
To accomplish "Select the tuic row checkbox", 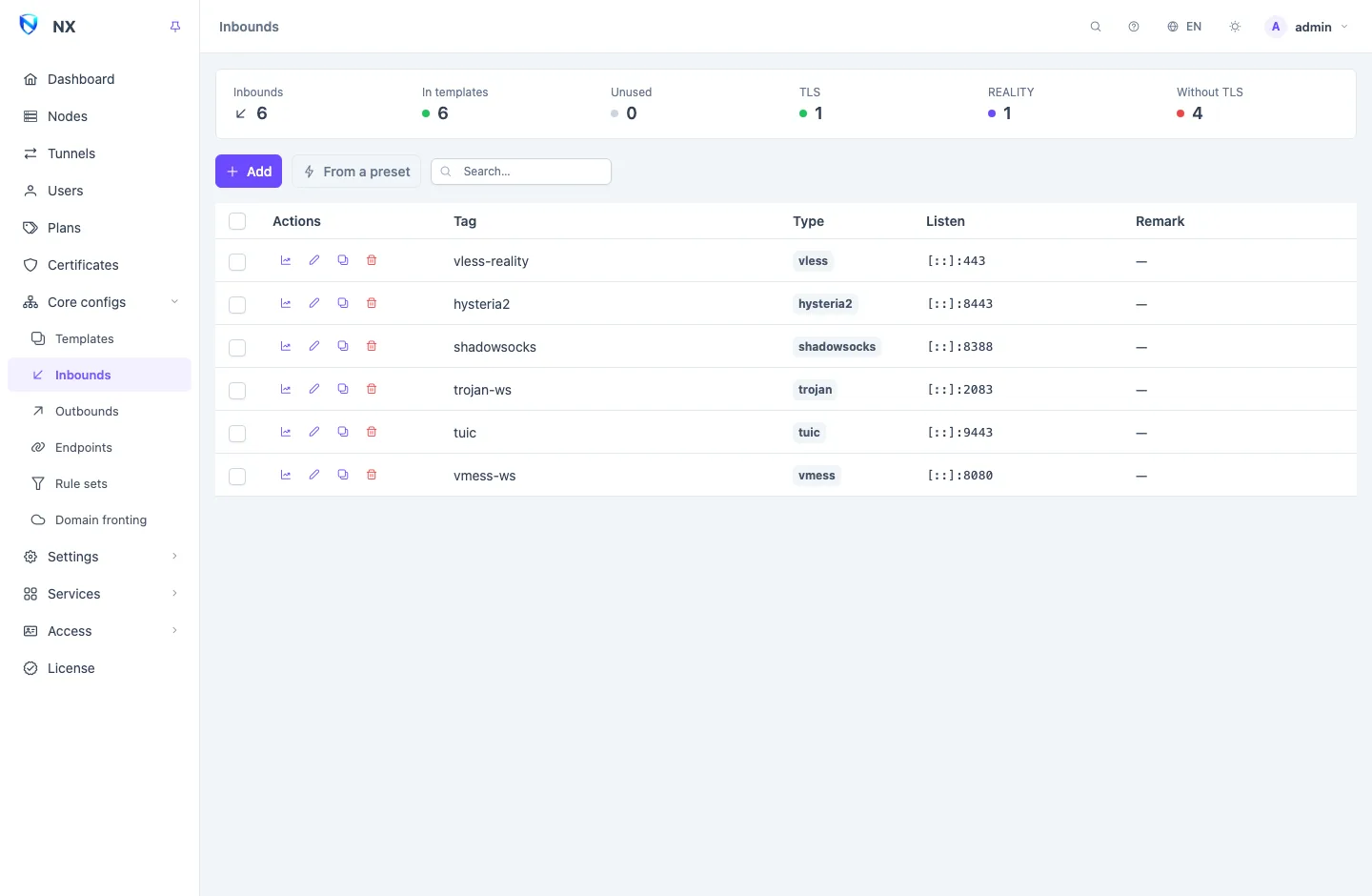I will 237,434.
